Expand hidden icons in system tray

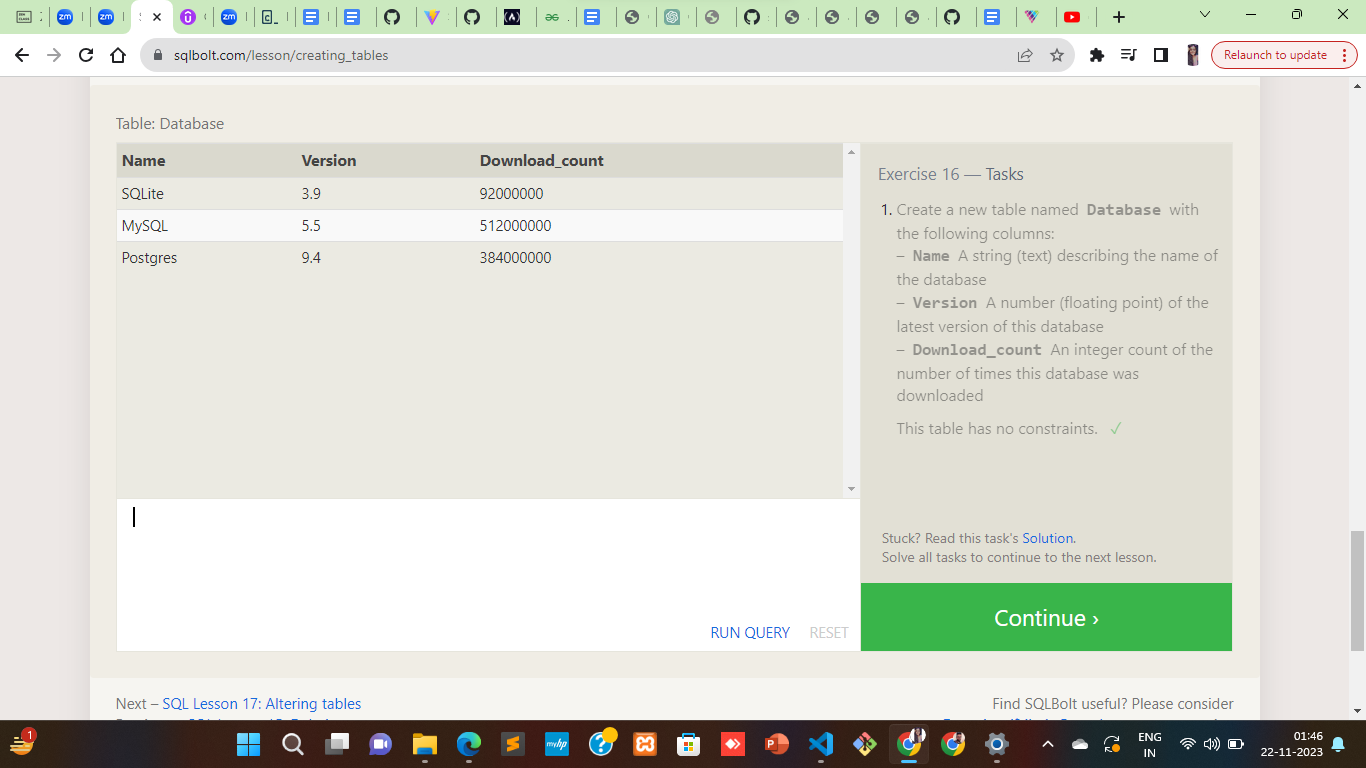(1047, 743)
